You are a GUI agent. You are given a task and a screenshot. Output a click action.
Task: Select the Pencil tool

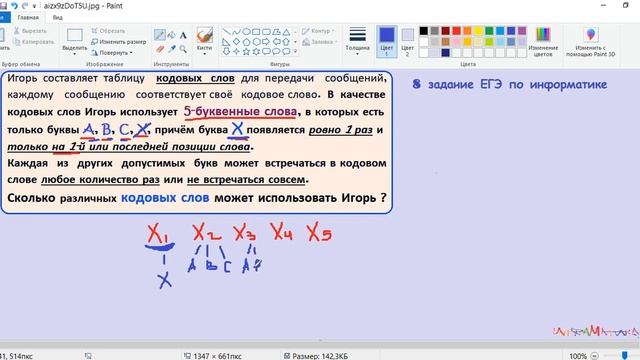[160, 35]
